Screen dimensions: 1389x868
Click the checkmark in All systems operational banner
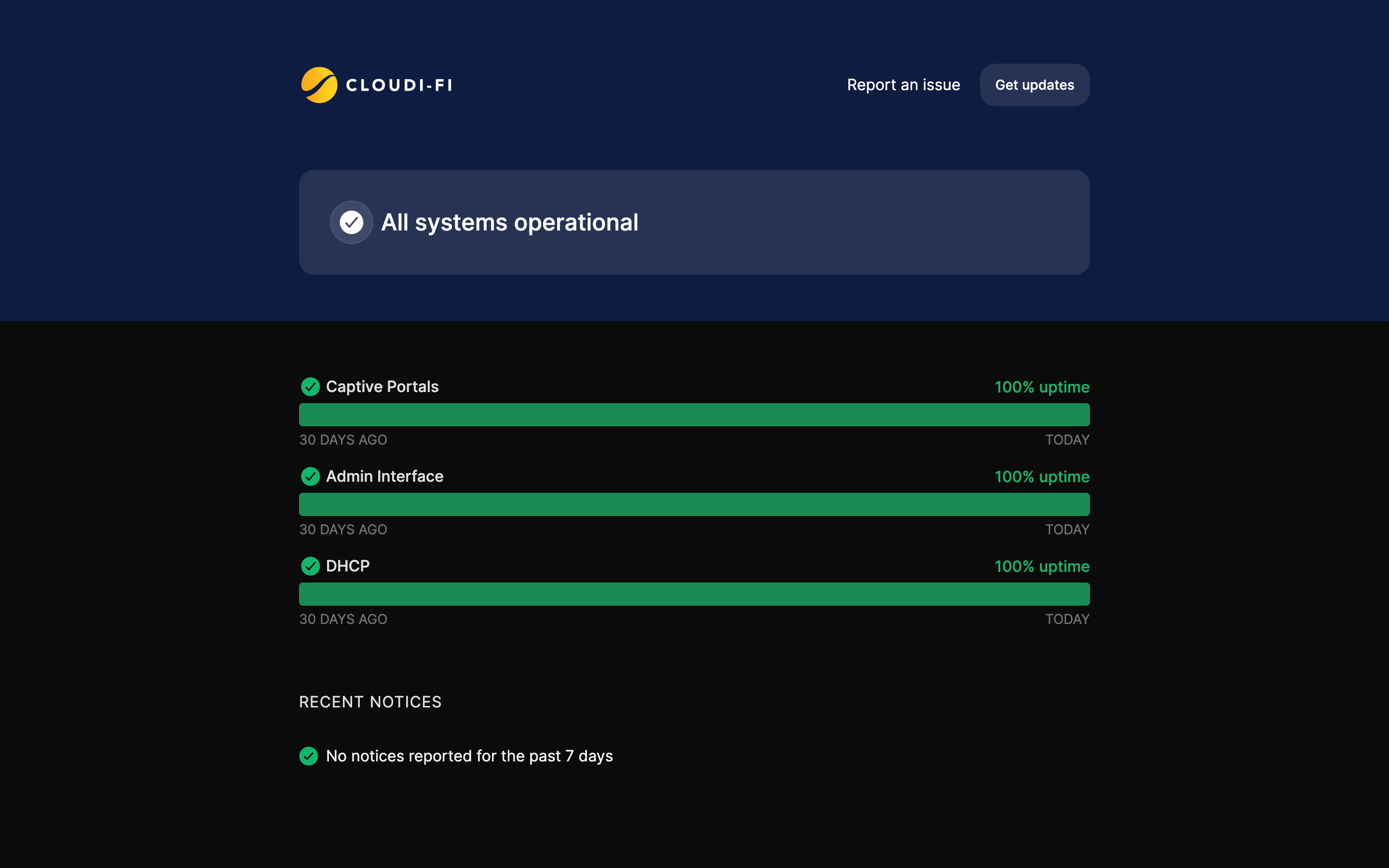click(351, 222)
